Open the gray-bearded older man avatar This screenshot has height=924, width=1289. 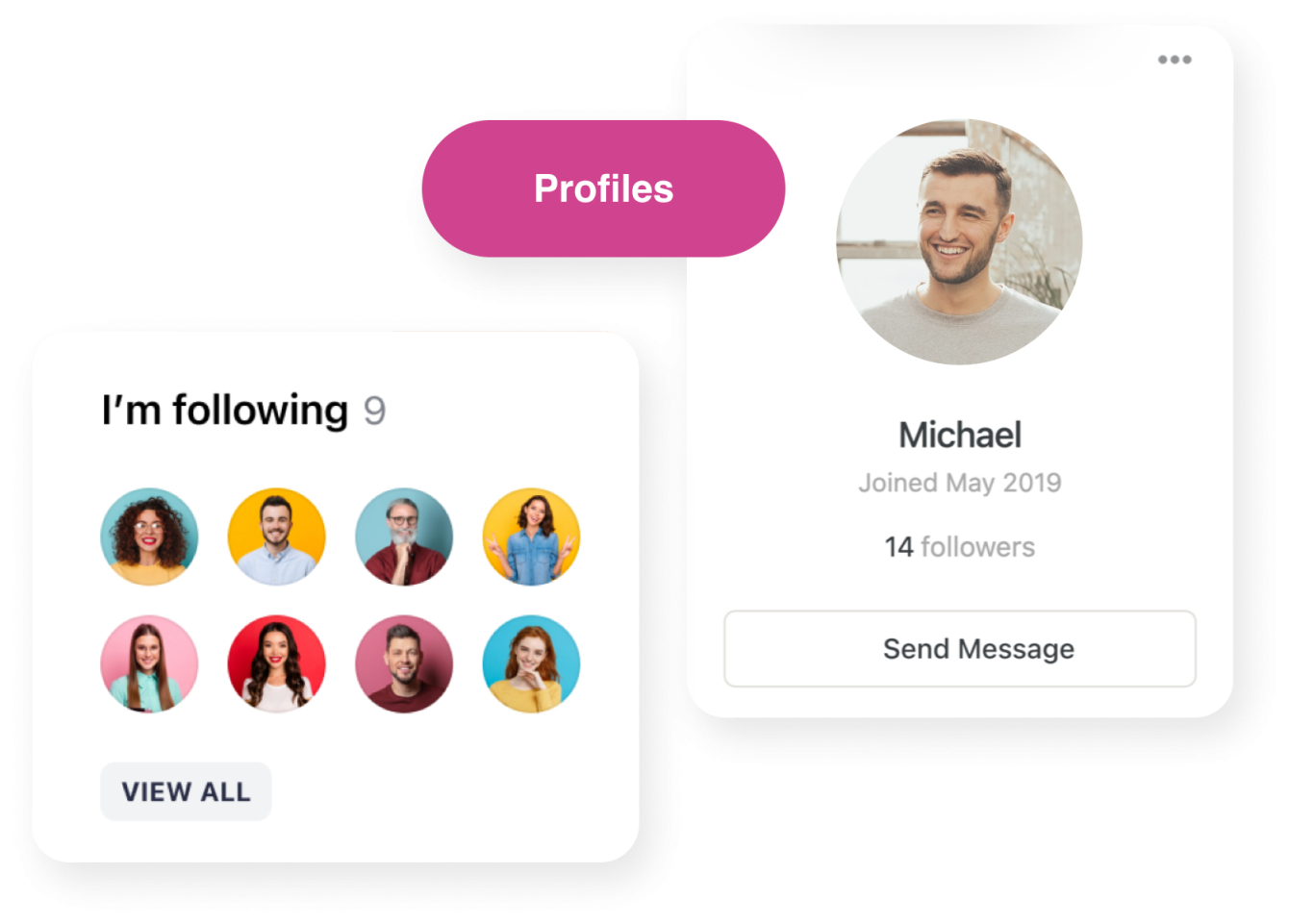pos(404,537)
